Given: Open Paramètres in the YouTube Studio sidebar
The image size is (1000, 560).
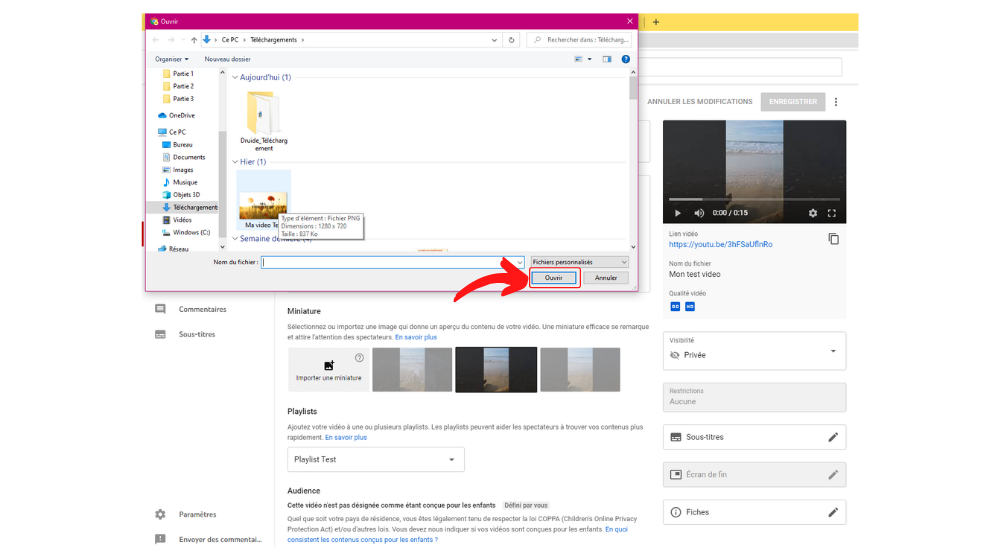Looking at the screenshot, I should pos(186,515).
